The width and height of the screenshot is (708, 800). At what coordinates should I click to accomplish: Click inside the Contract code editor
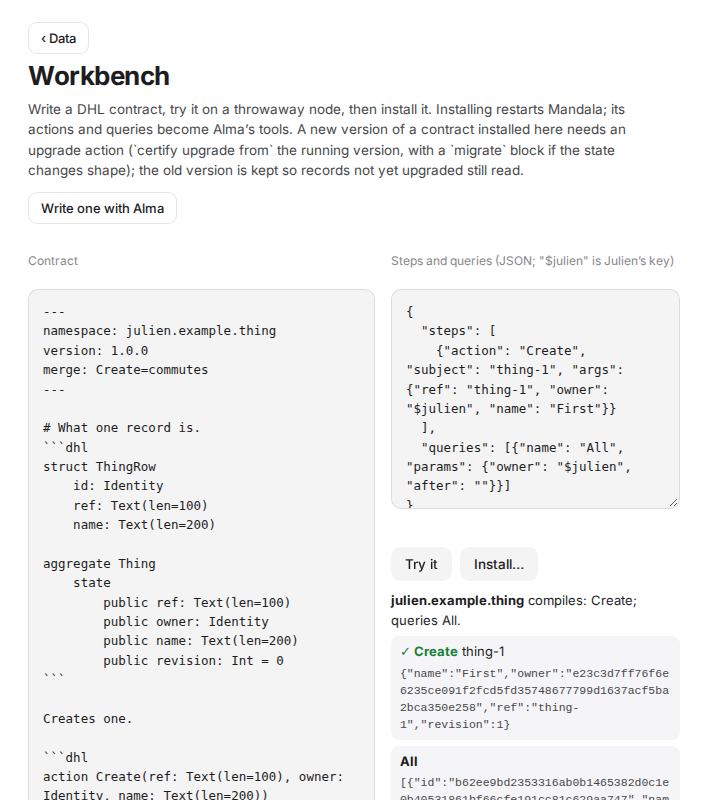click(201, 544)
